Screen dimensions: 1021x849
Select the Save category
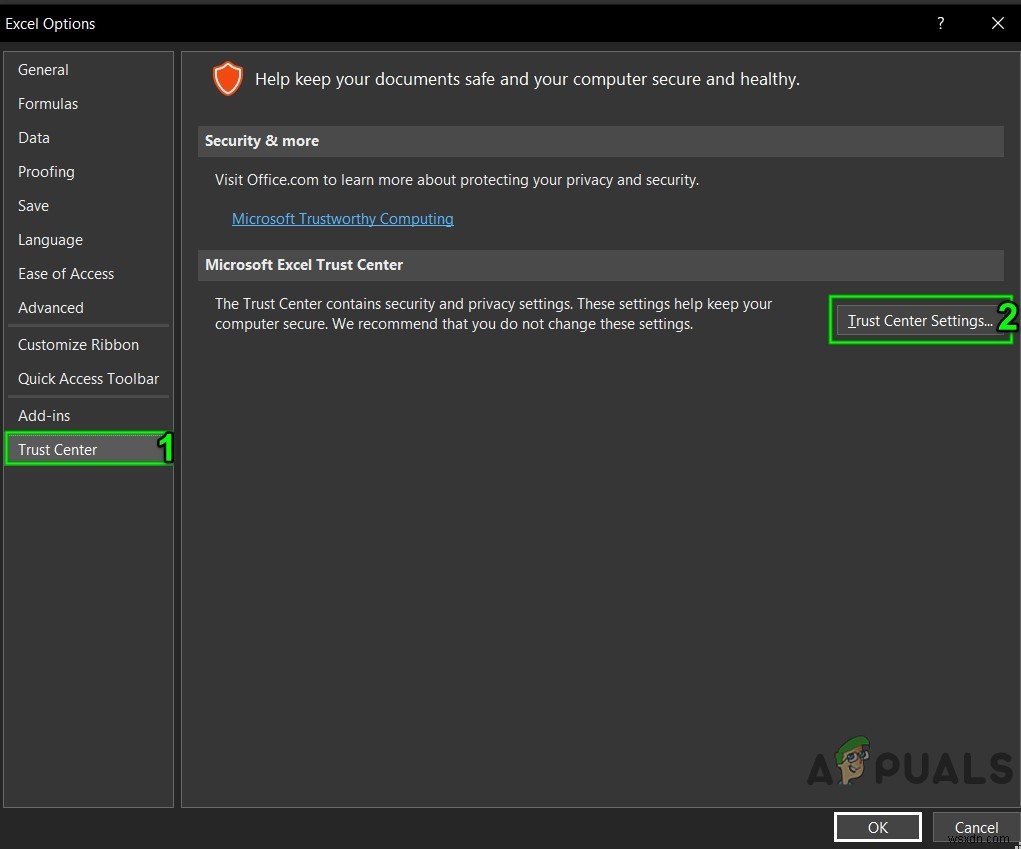33,206
